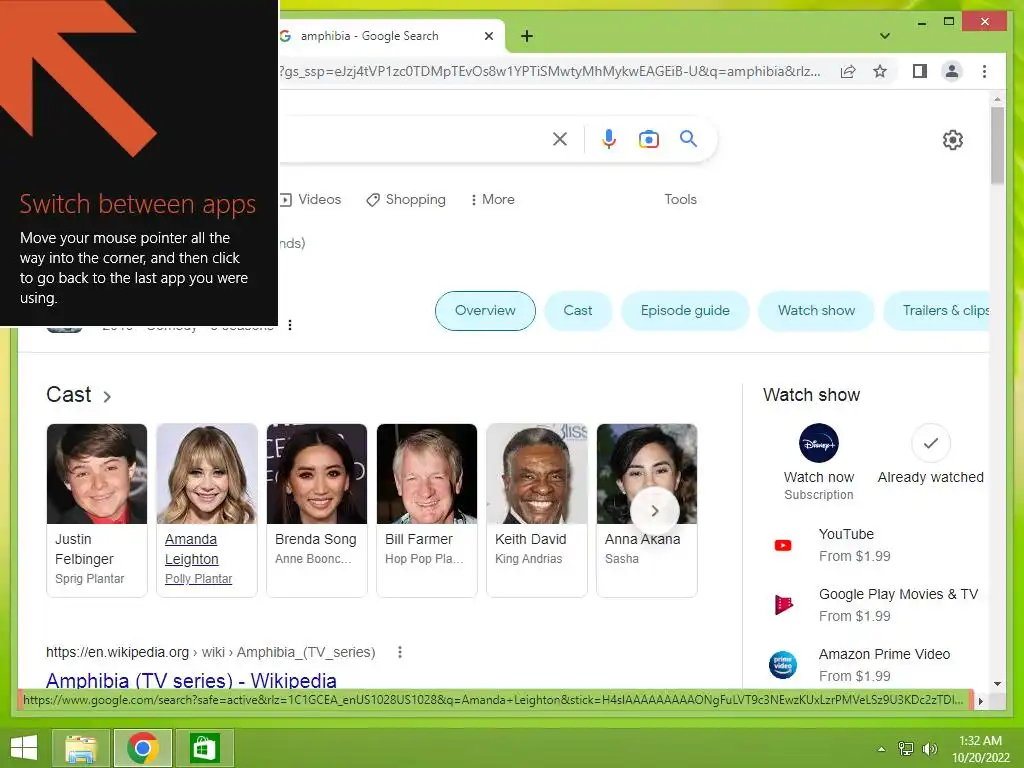Click Chrome icon in taskbar
Viewport: 1024px width, 768px height.
pyautogui.click(x=143, y=748)
